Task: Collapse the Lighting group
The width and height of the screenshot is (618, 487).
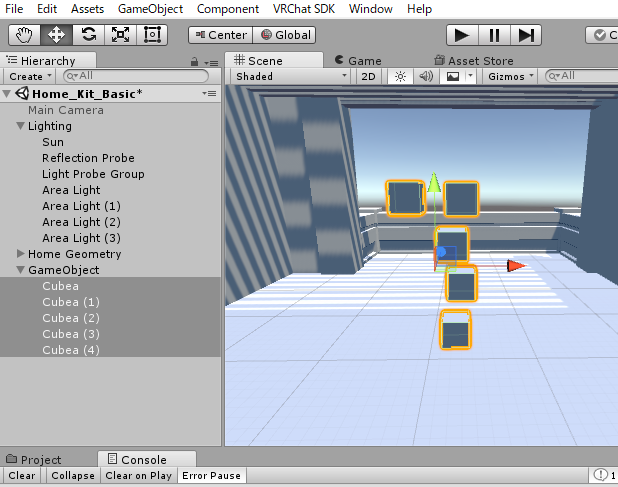Action: (20, 126)
